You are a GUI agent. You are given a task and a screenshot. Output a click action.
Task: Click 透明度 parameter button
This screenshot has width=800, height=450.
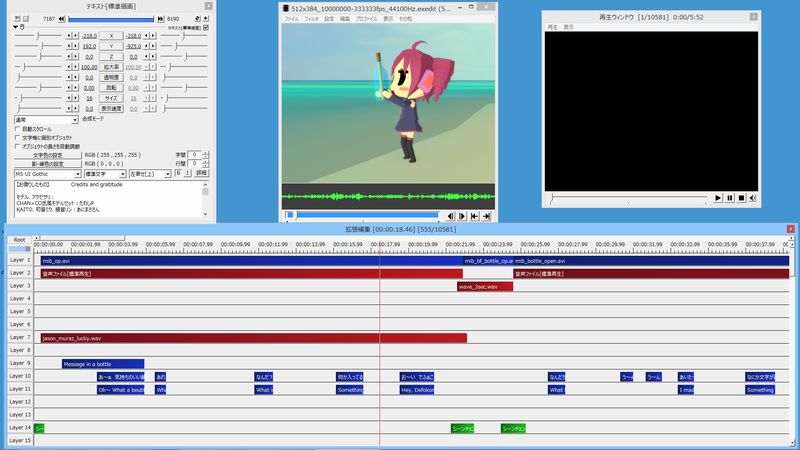tap(111, 78)
